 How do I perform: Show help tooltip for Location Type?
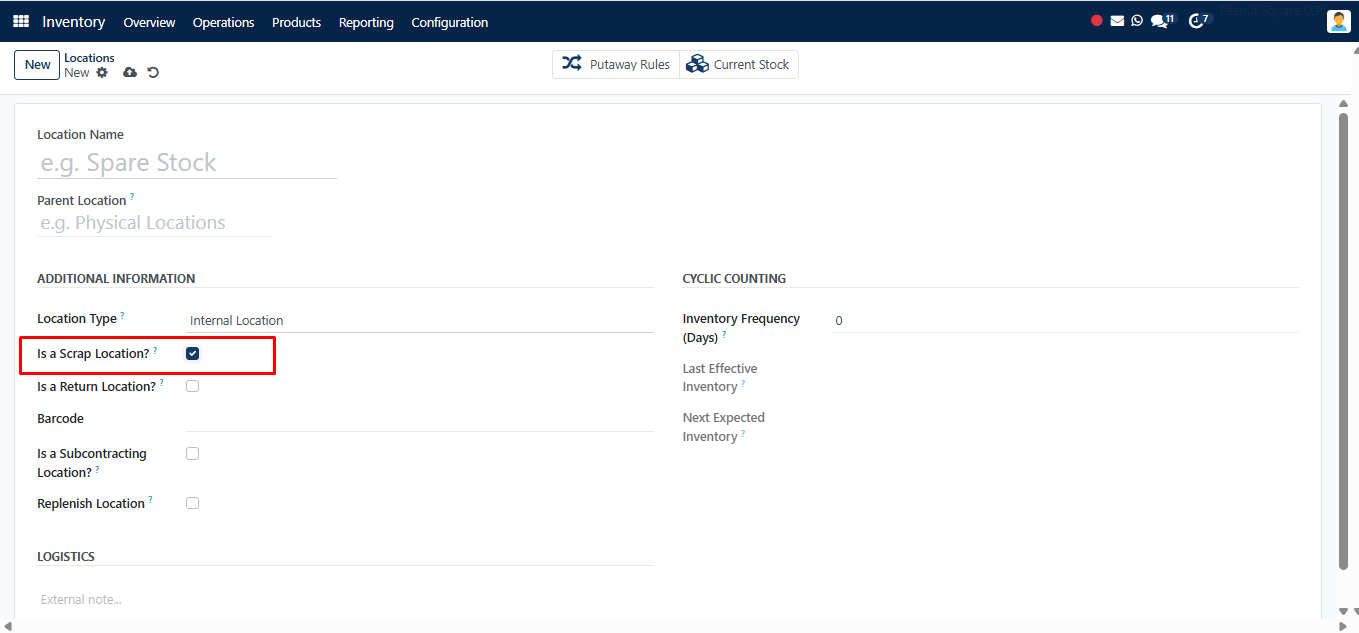pyautogui.click(x=122, y=315)
